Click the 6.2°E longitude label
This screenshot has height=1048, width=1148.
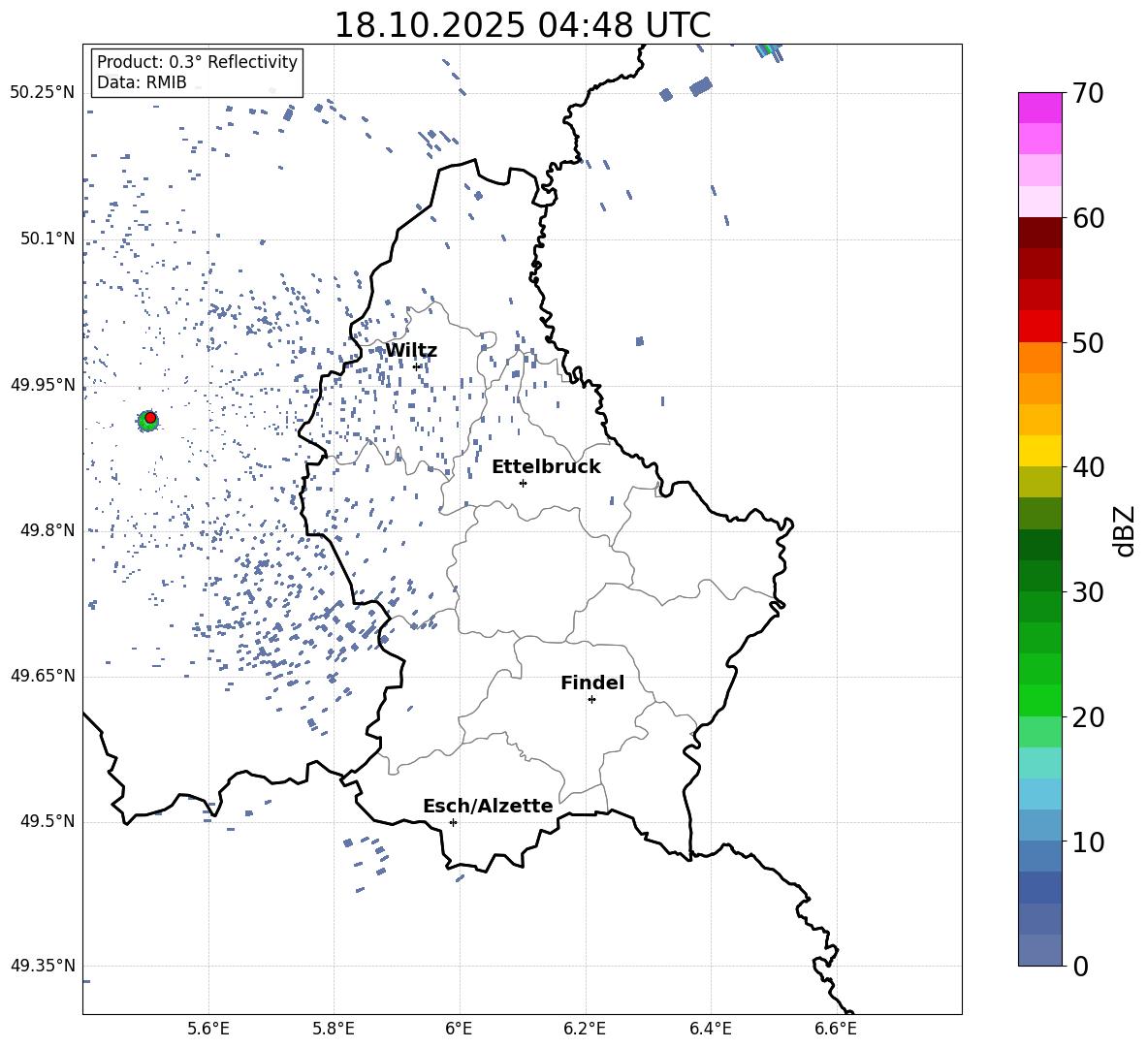coord(585,1029)
